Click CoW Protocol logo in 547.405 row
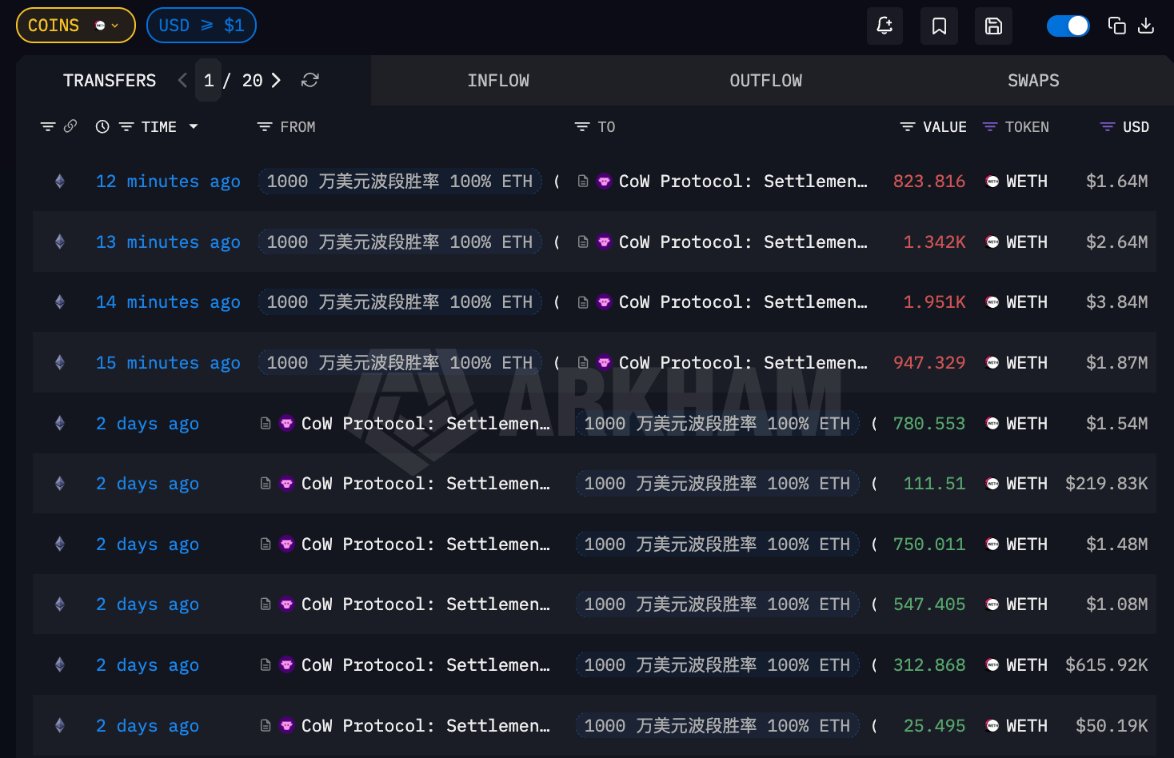The height and width of the screenshot is (758, 1174). point(287,604)
